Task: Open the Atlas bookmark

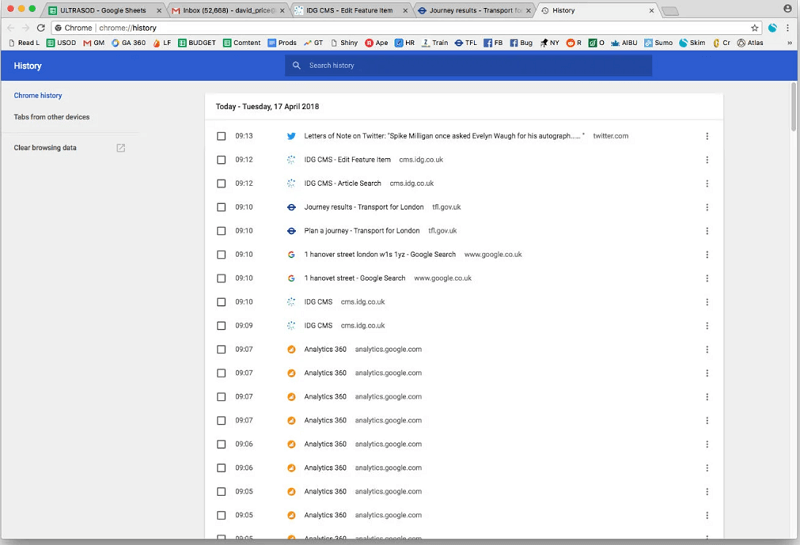Action: 750,43
